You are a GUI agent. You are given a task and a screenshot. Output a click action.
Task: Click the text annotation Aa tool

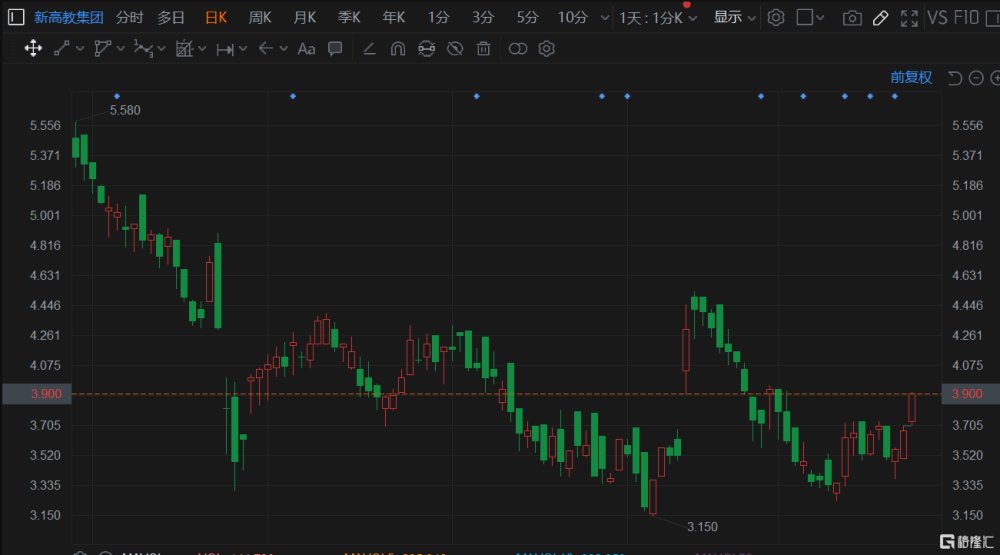(307, 48)
